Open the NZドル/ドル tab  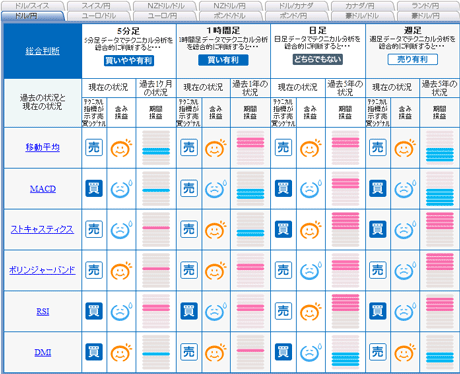point(165,6)
